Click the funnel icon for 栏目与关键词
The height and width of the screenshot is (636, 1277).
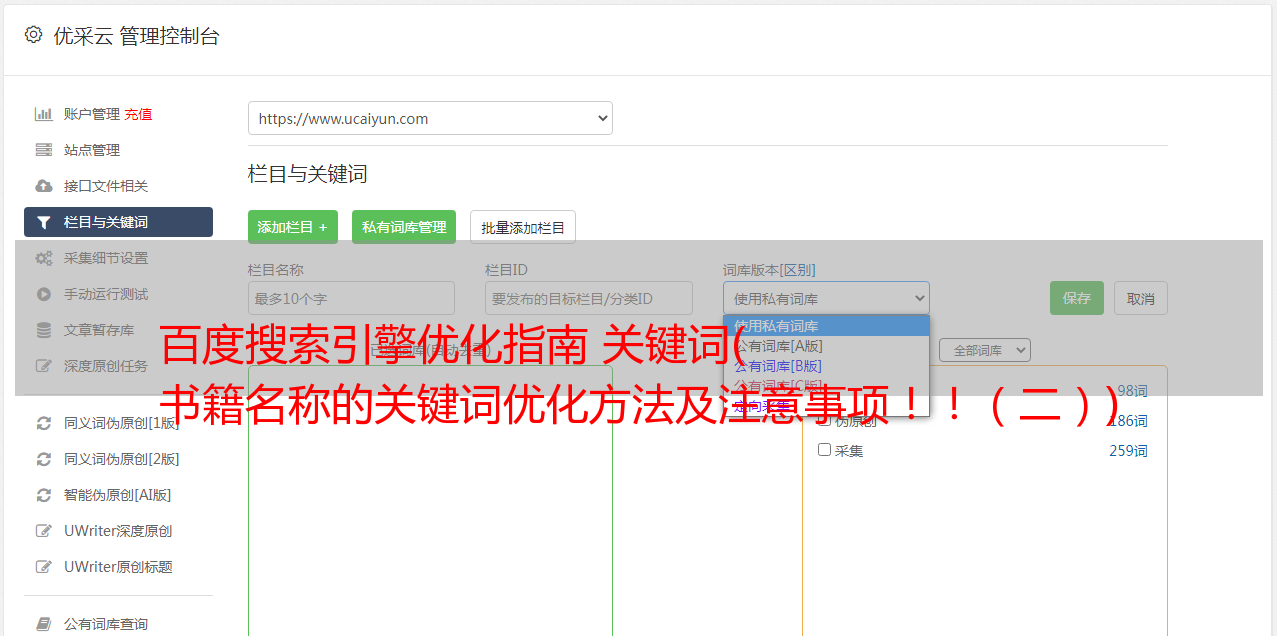click(x=44, y=222)
